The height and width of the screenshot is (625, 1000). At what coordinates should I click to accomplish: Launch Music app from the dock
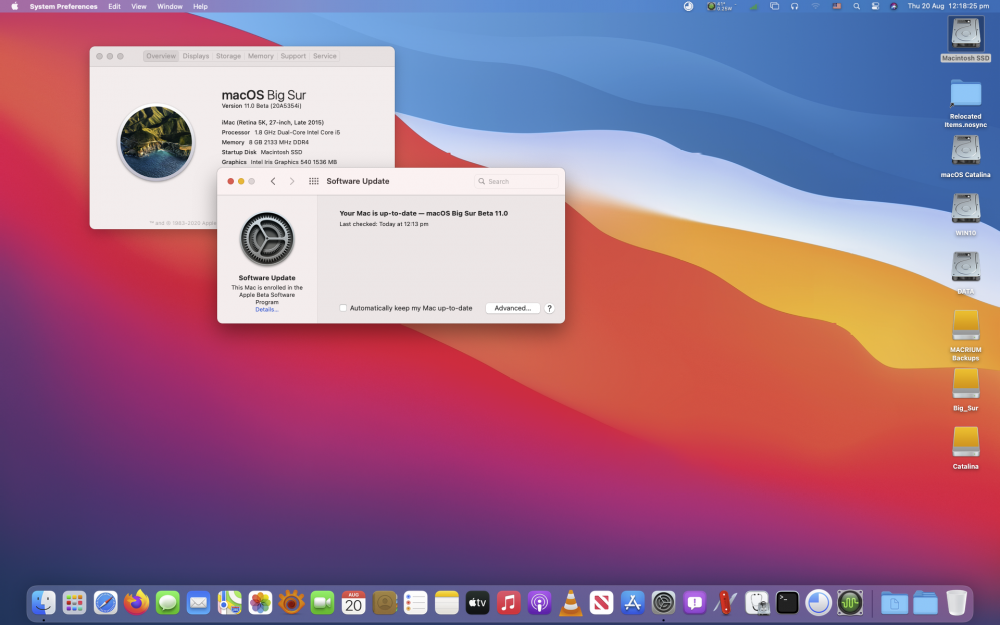[508, 602]
